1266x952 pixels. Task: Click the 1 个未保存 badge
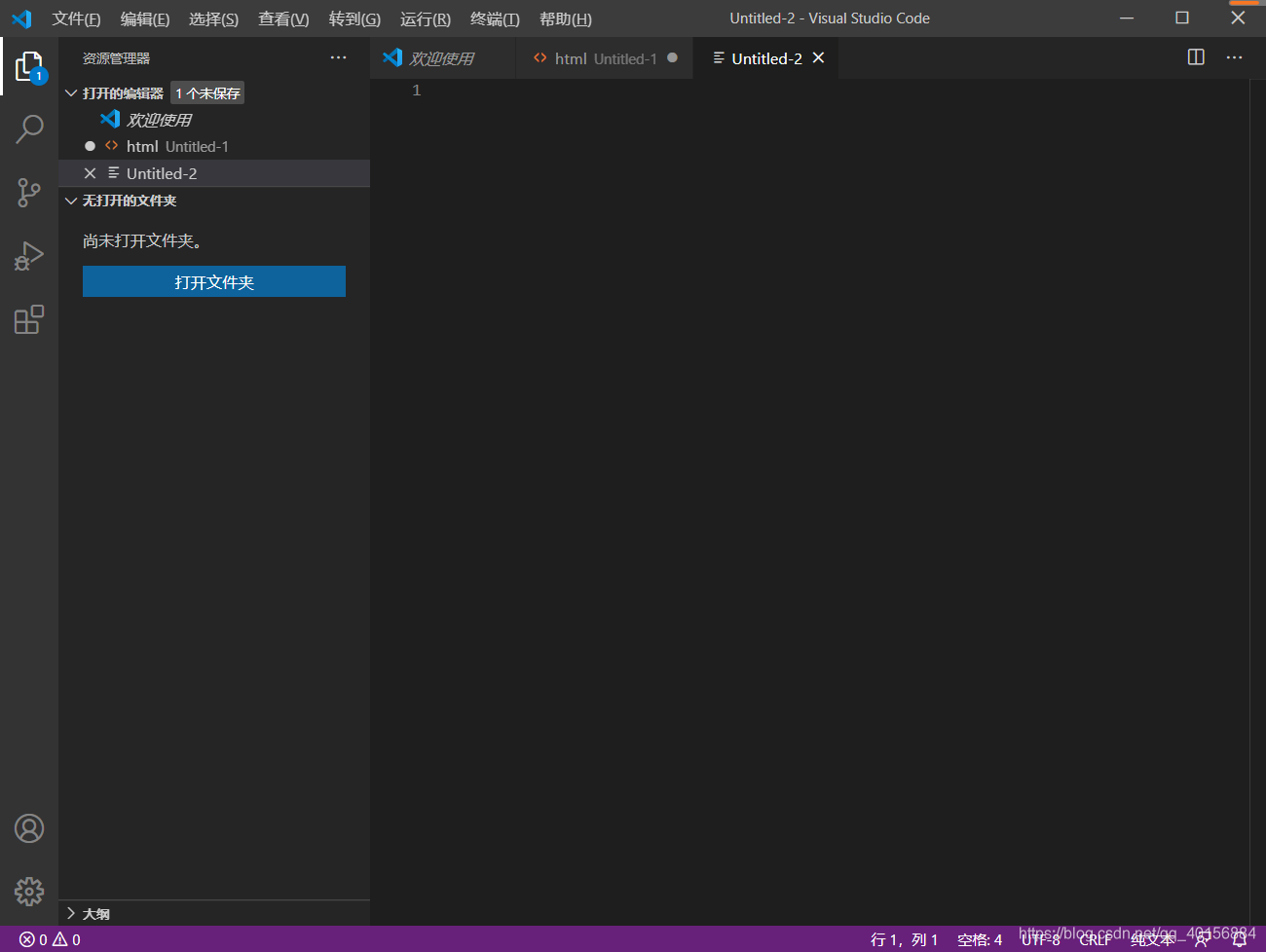click(x=207, y=93)
